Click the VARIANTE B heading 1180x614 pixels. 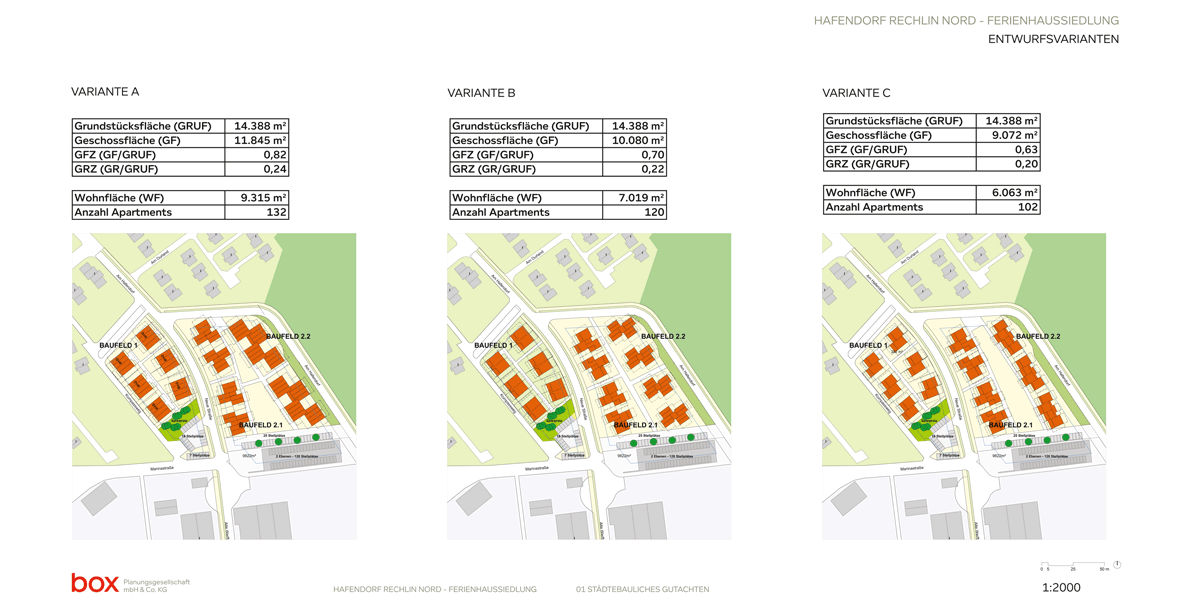(x=481, y=93)
